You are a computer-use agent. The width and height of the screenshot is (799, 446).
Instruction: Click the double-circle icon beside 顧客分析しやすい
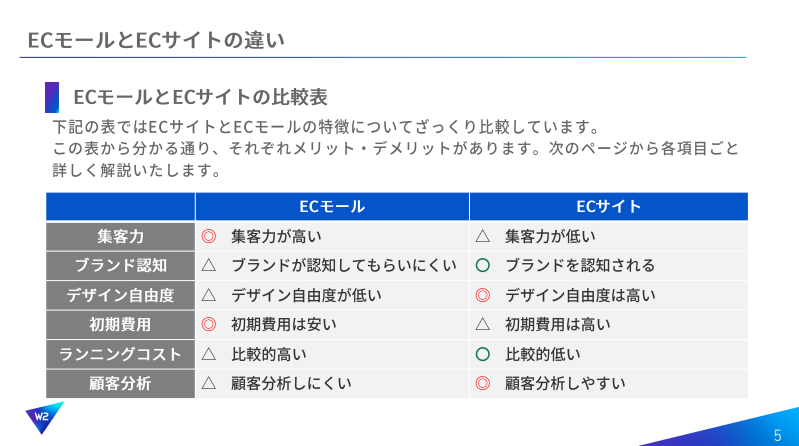[483, 383]
